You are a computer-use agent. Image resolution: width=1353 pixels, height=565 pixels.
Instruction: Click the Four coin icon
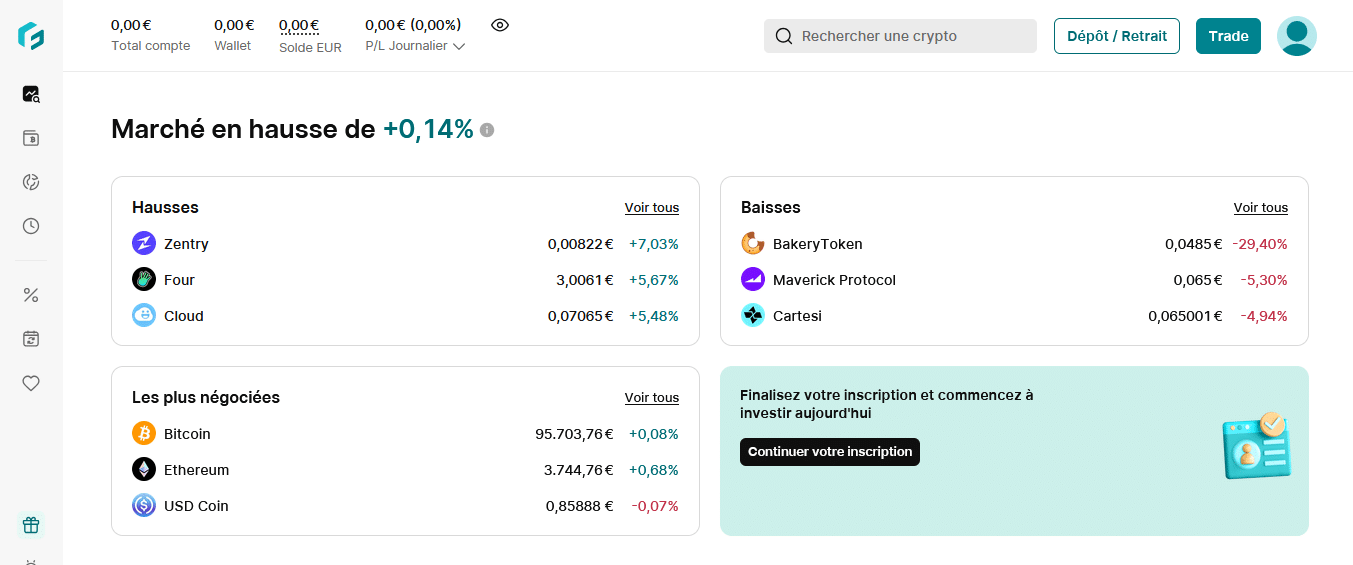coord(144,279)
